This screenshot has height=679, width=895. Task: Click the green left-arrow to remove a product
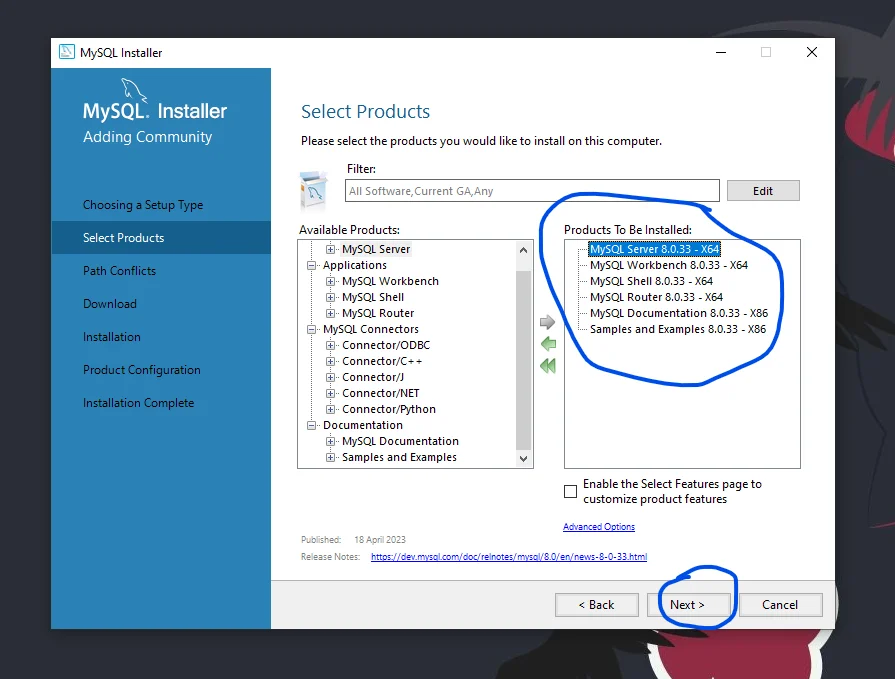point(548,344)
